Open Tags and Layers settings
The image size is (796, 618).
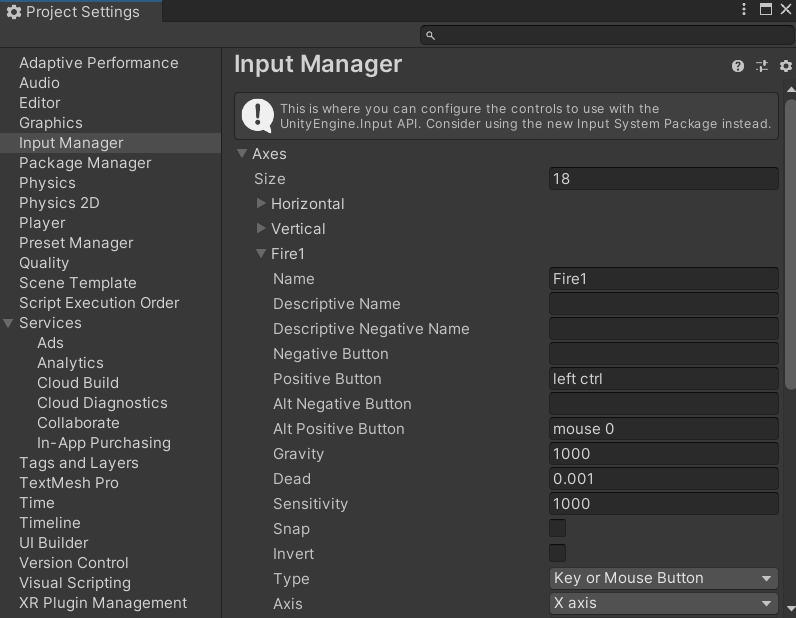[79, 463]
